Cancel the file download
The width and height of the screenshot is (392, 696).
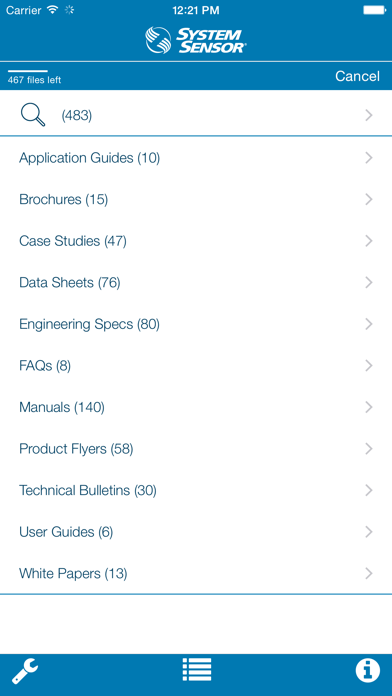pyautogui.click(x=357, y=76)
